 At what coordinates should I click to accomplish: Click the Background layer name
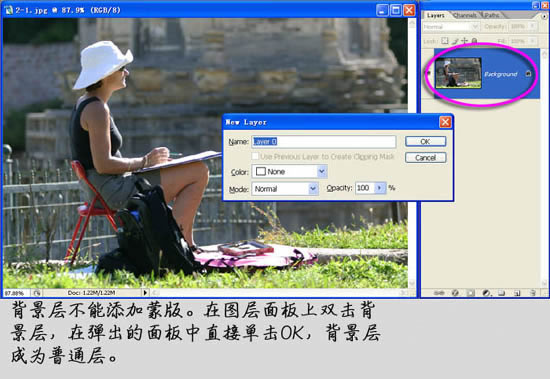click(x=501, y=74)
